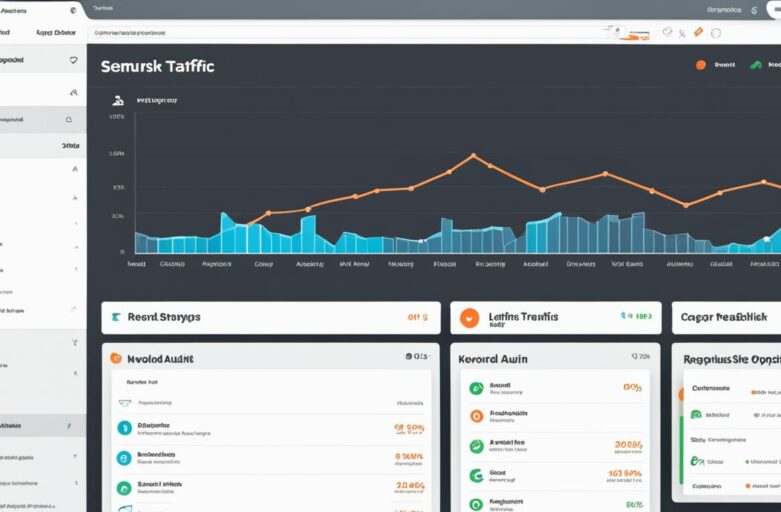Expand the sidebar item caret below the 3-letter label
Screen dimensions: 781x512
click(x=75, y=169)
